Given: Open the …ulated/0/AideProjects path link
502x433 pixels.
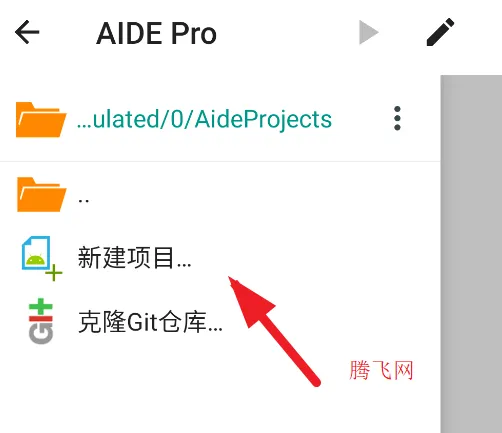Looking at the screenshot, I should (204, 119).
